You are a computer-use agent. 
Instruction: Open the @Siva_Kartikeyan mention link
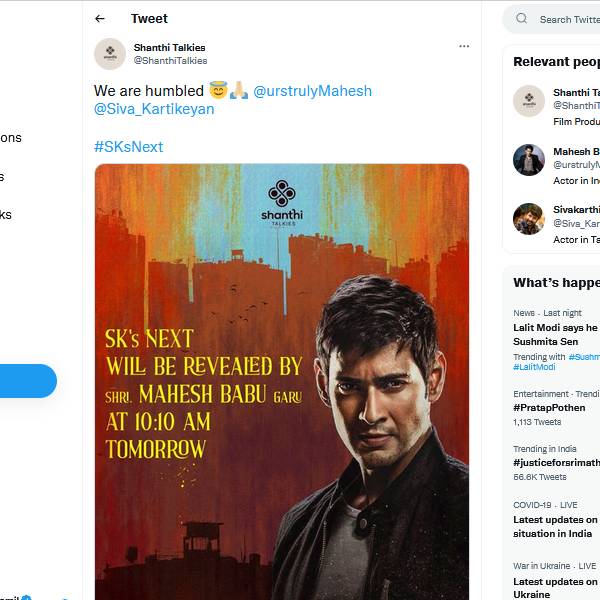pos(154,109)
